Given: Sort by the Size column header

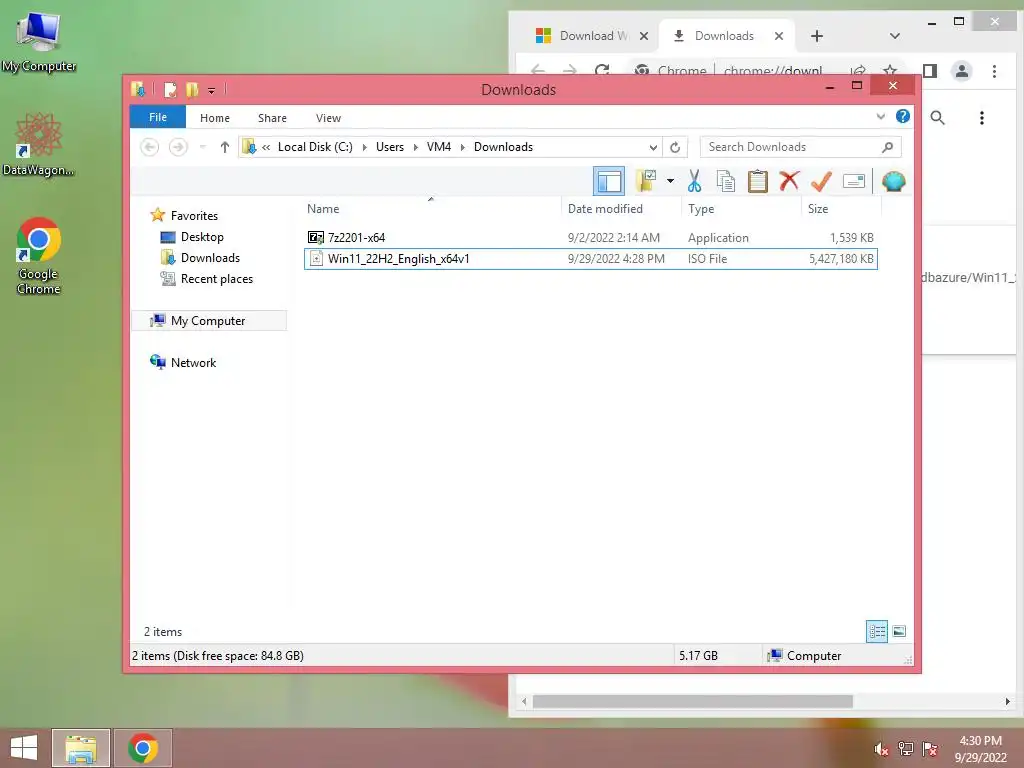Looking at the screenshot, I should pyautogui.click(x=841, y=209).
